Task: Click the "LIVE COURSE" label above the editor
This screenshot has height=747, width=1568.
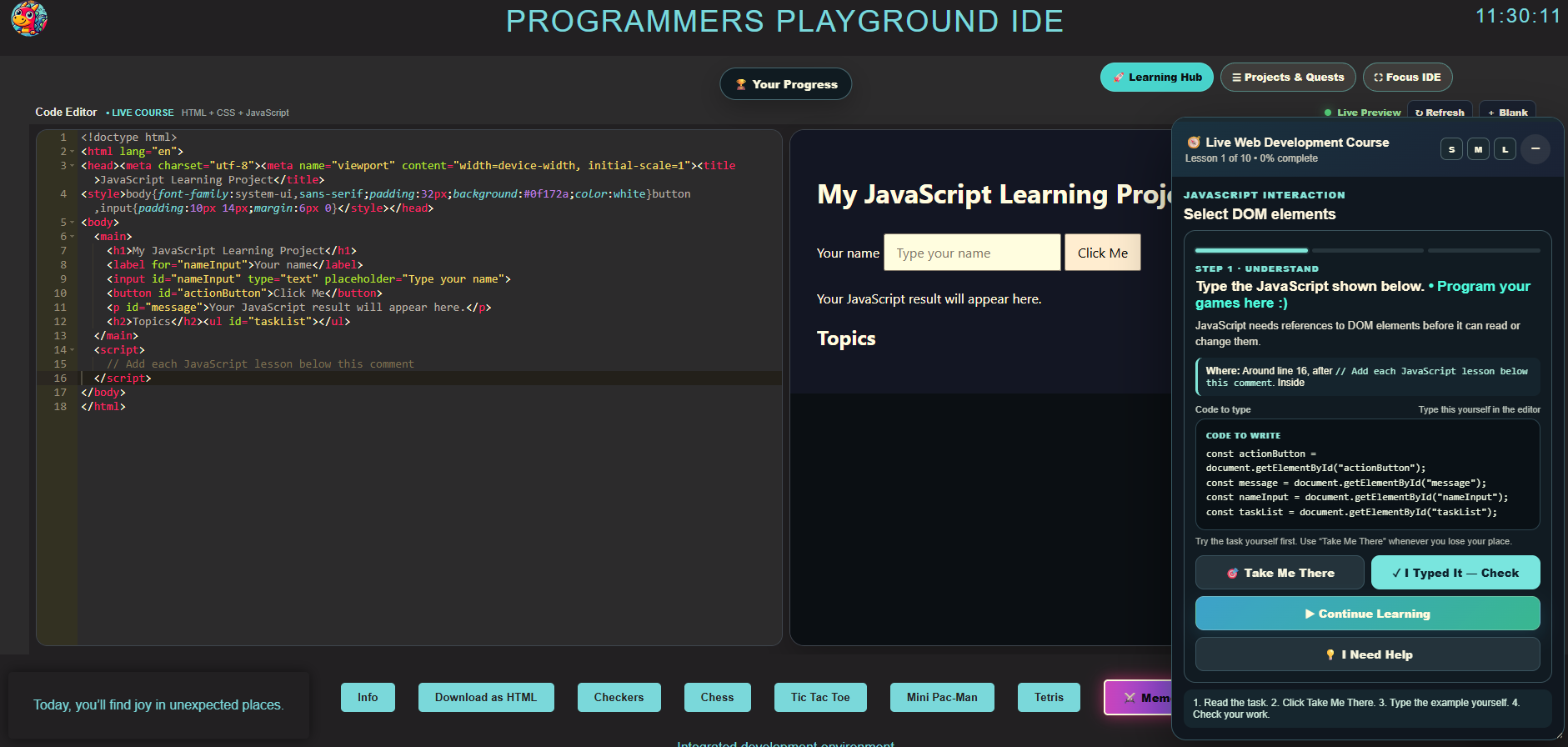Action: (x=140, y=113)
